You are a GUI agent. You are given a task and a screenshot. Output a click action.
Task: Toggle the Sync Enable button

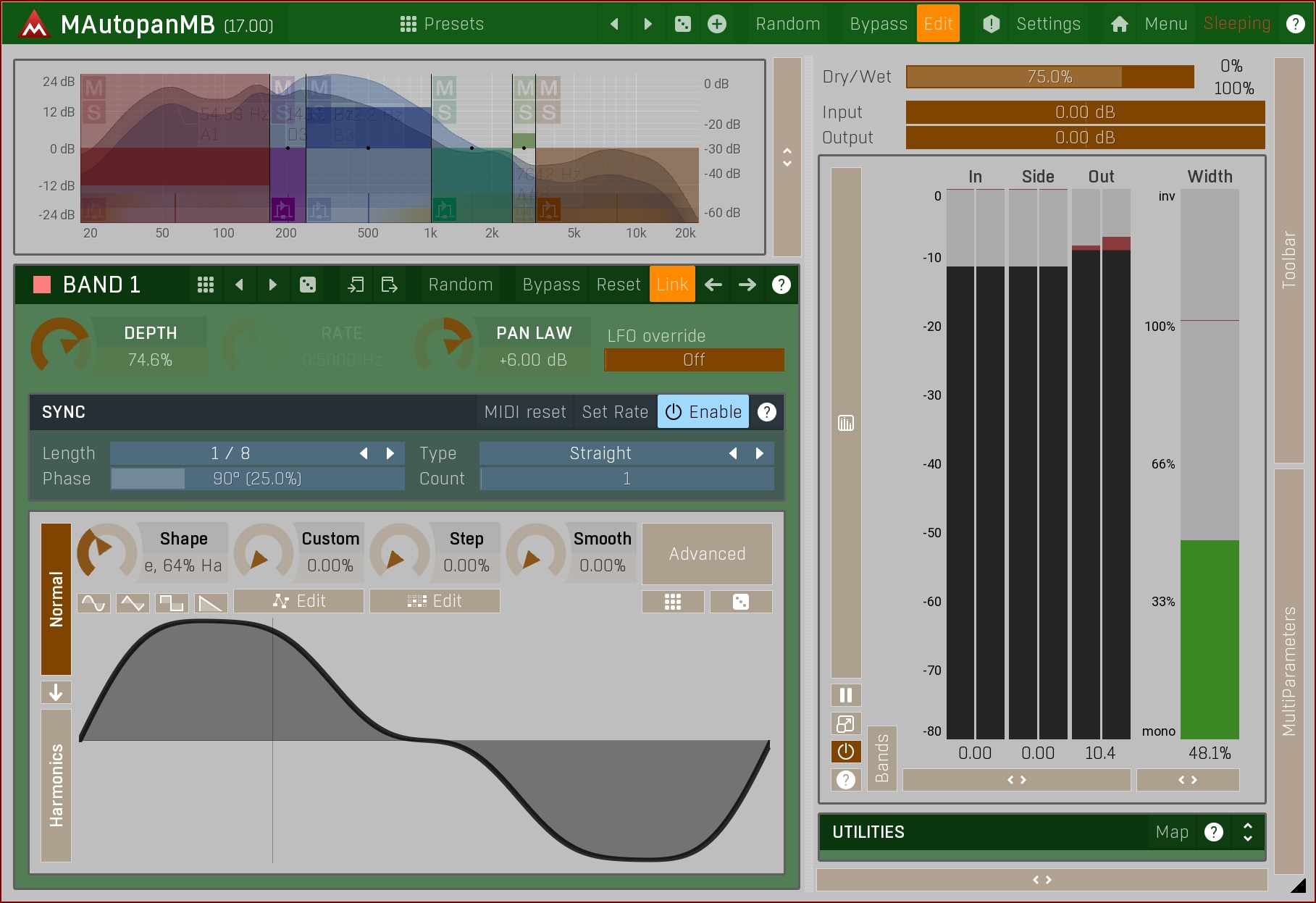coord(703,412)
